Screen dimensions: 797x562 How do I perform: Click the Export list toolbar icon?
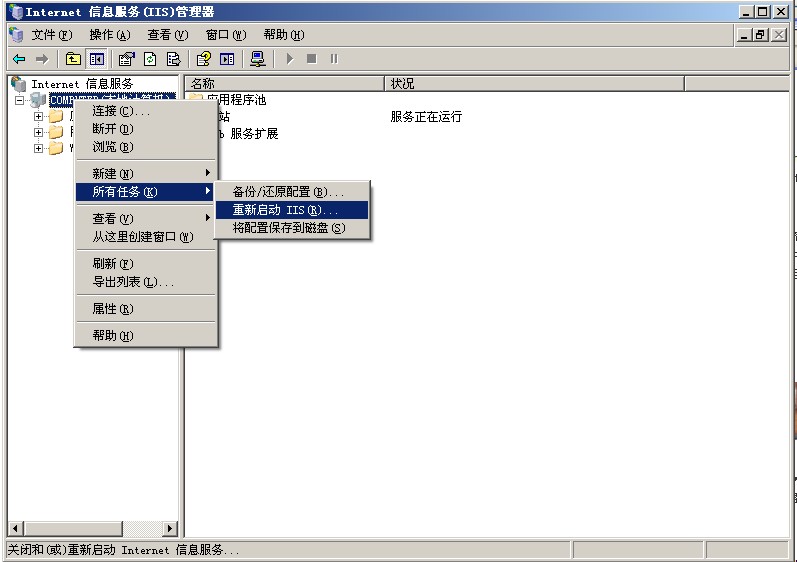(173, 59)
